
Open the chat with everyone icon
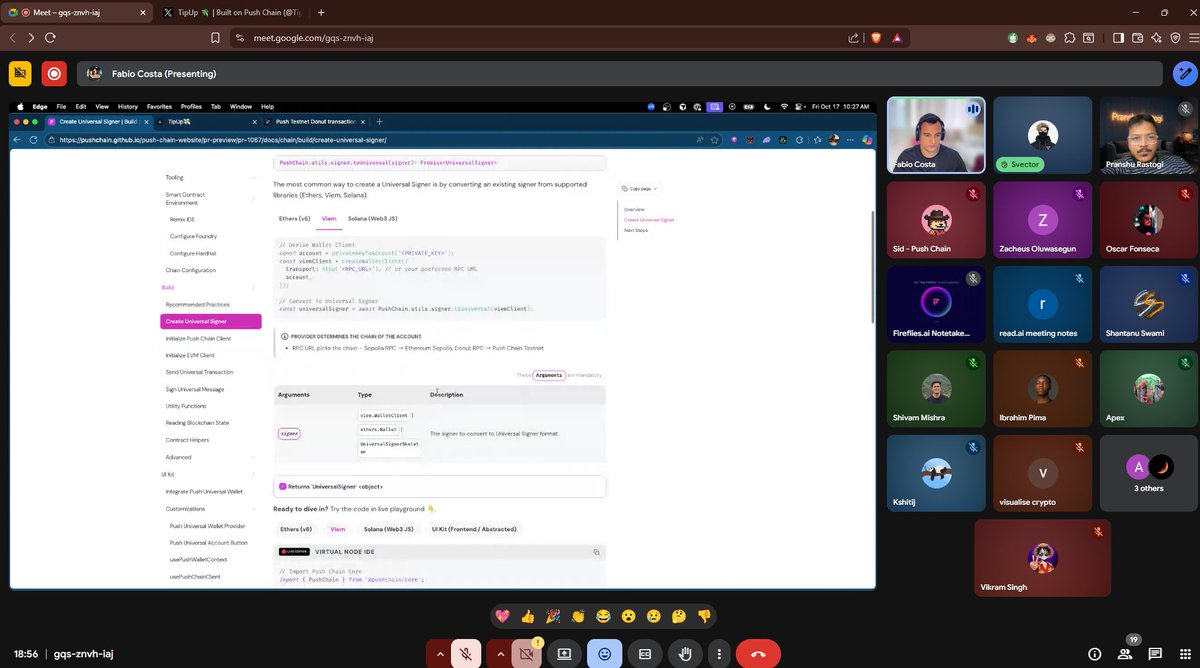pos(1155,654)
